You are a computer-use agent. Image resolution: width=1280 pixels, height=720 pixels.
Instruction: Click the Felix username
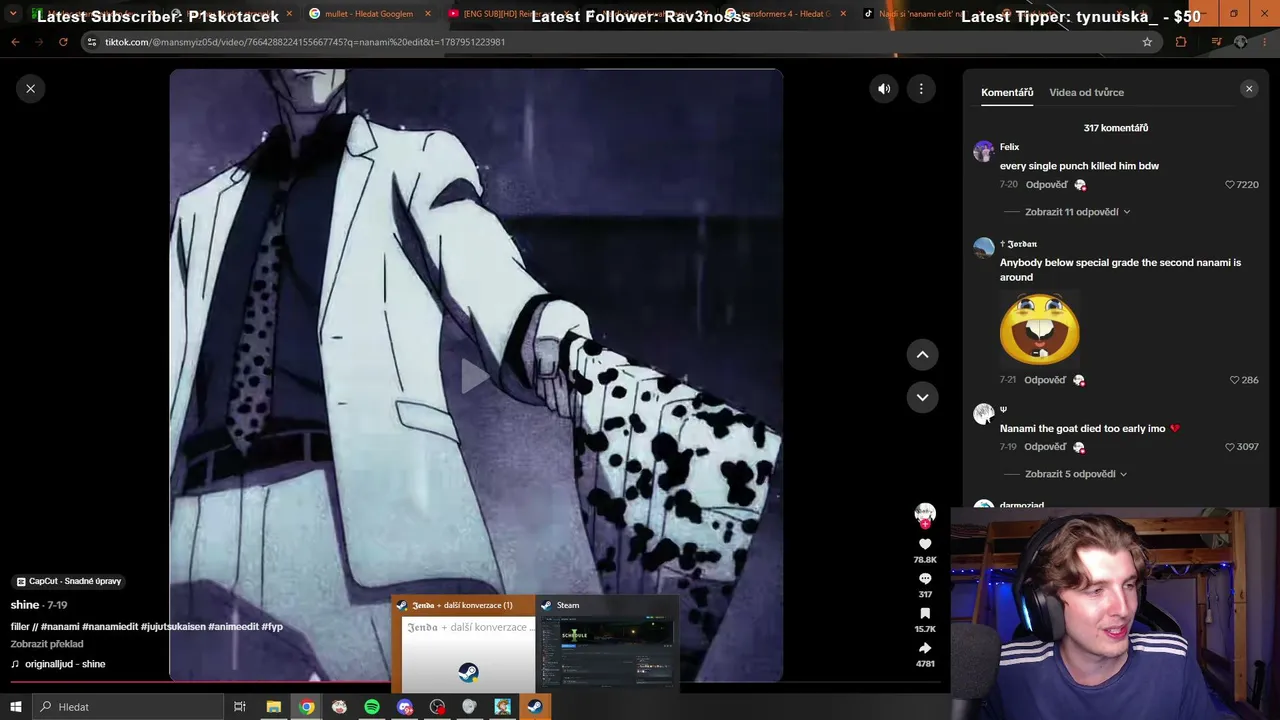[x=1009, y=147]
